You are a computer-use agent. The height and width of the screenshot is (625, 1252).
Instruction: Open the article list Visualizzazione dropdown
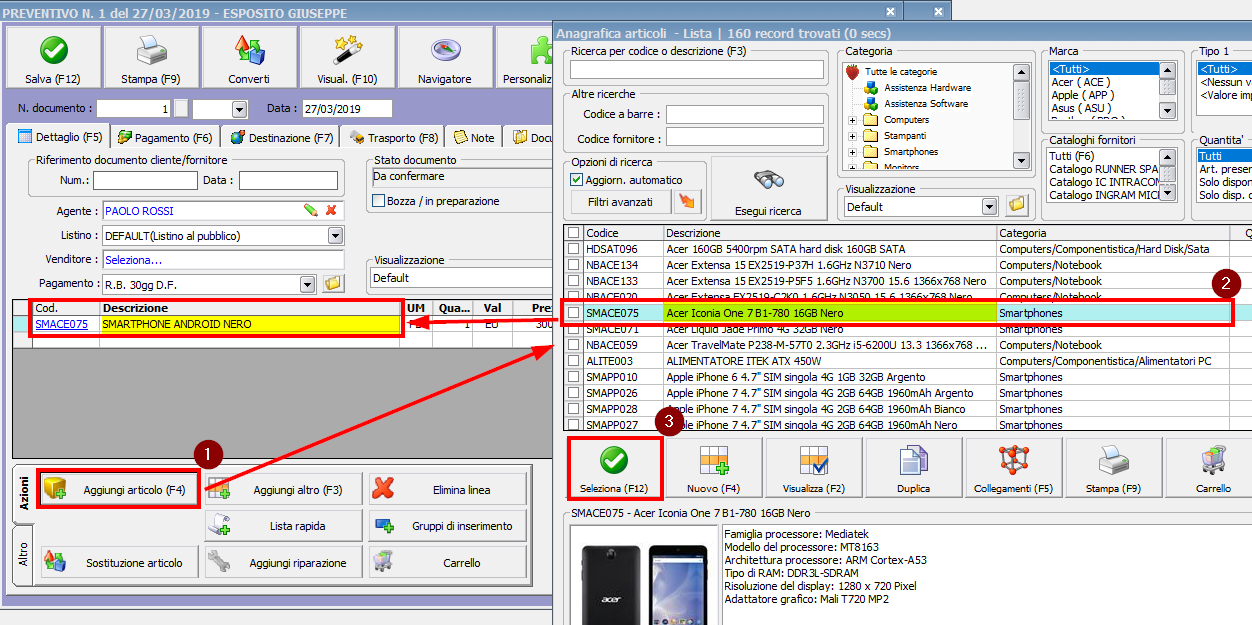coord(990,207)
